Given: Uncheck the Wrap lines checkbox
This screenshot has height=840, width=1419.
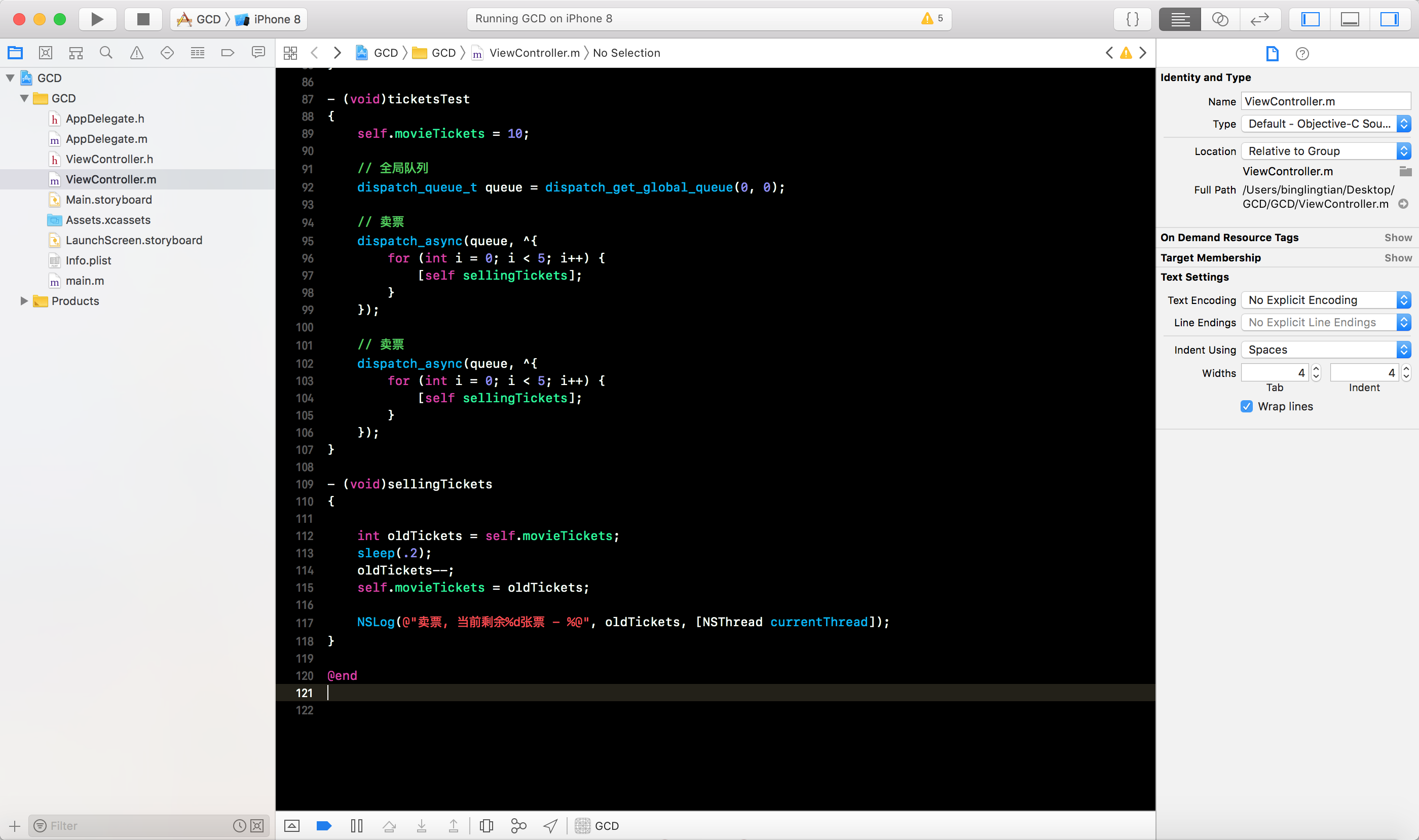Looking at the screenshot, I should coord(1247,406).
